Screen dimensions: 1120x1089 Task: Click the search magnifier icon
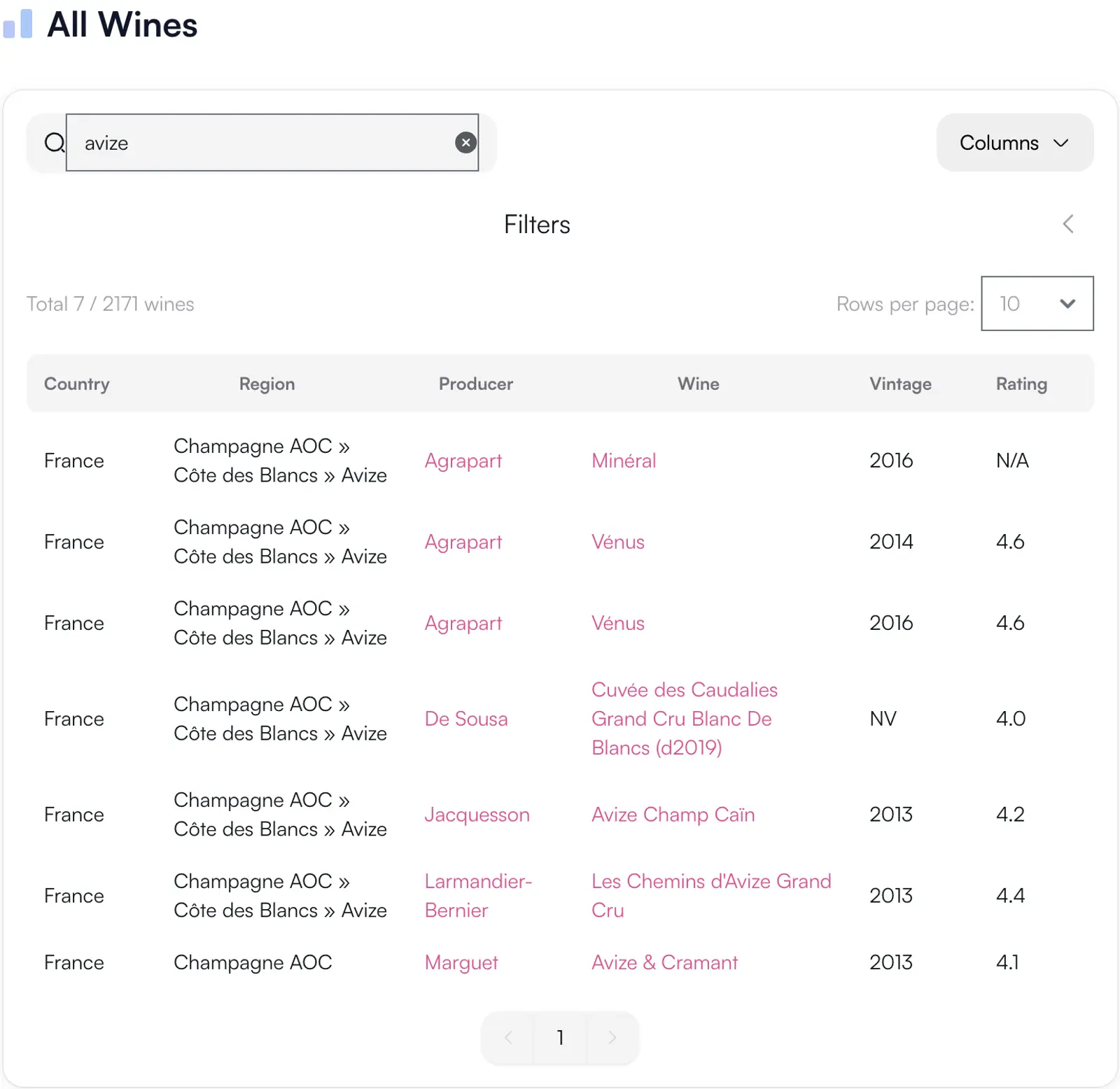click(x=55, y=143)
